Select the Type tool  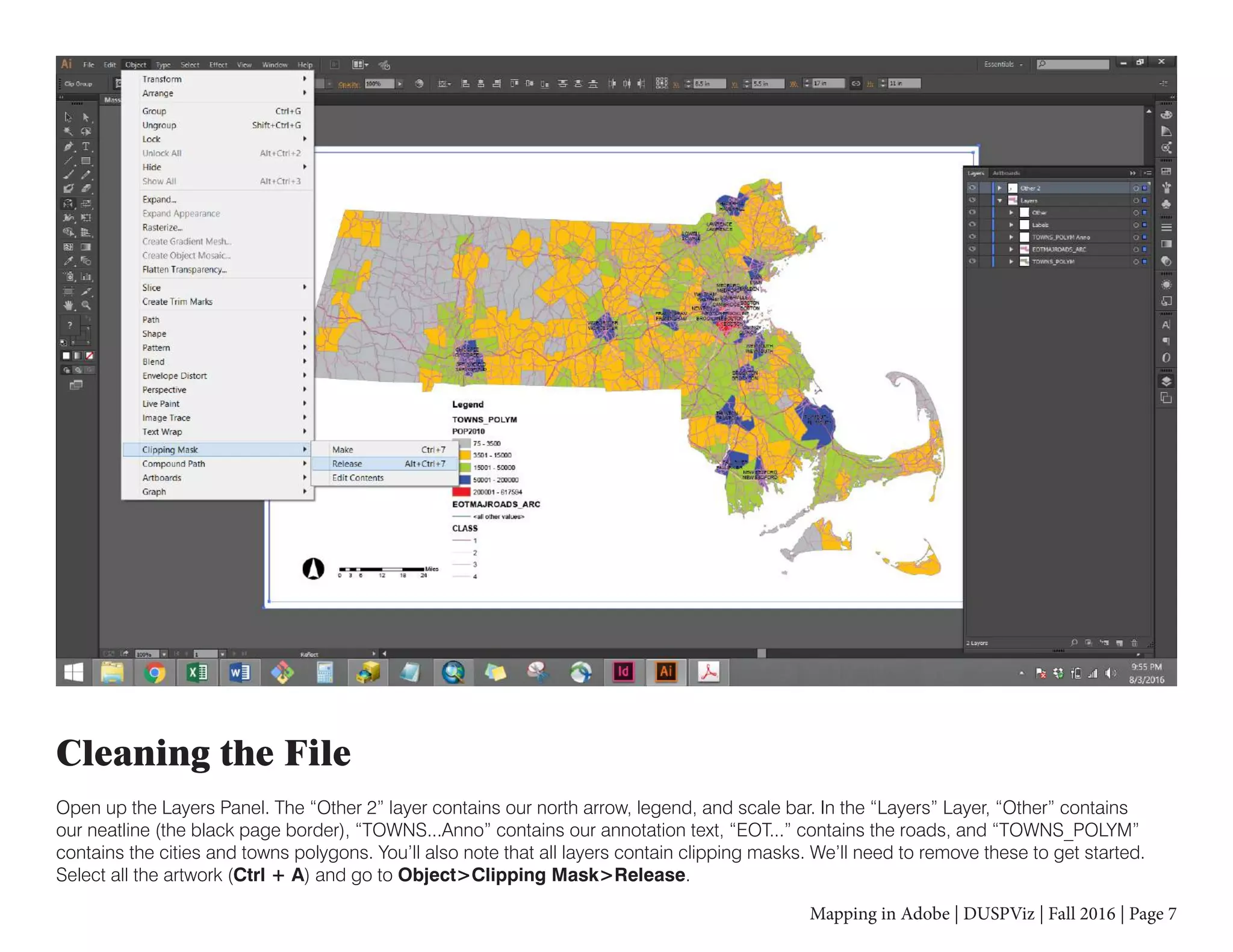click(86, 146)
